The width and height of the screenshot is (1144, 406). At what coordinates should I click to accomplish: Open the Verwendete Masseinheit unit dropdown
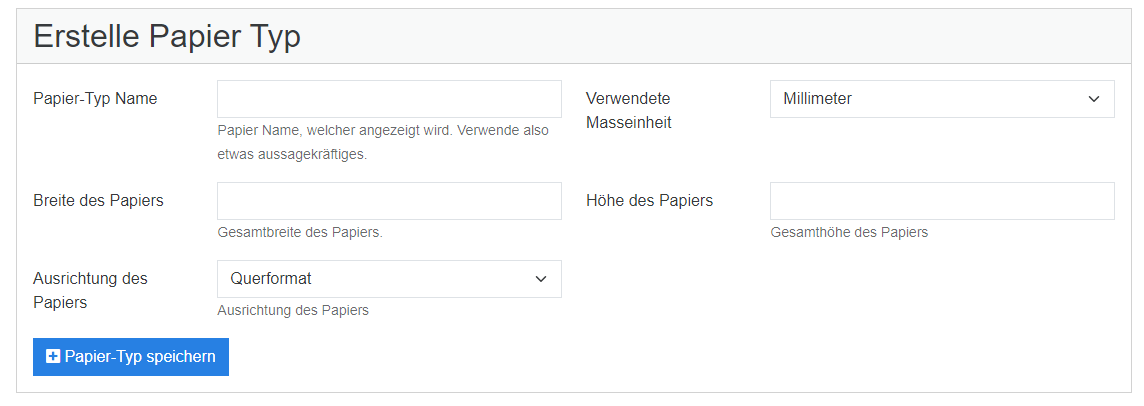click(x=940, y=99)
